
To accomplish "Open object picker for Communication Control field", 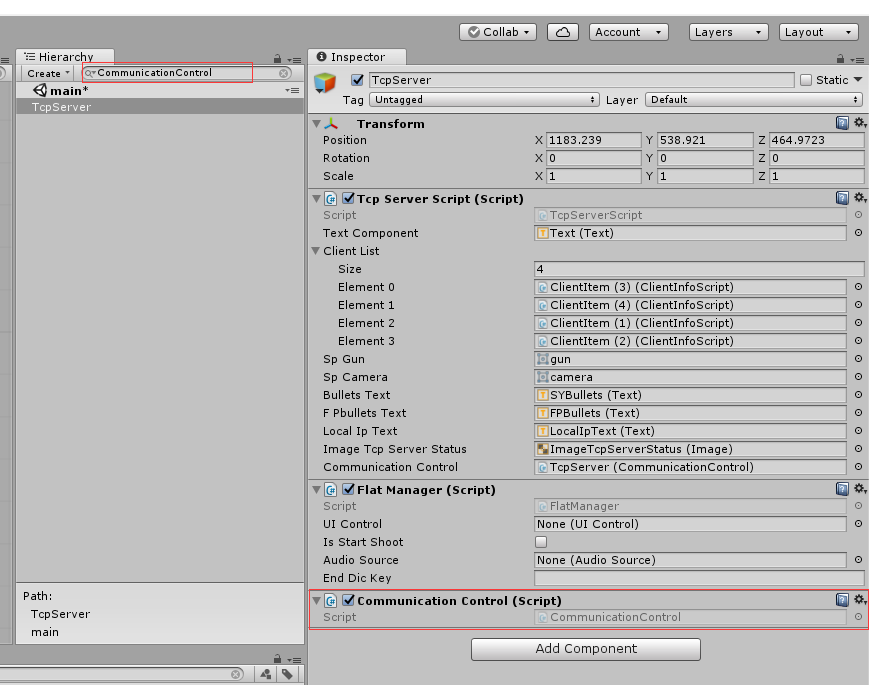I will 858,467.
